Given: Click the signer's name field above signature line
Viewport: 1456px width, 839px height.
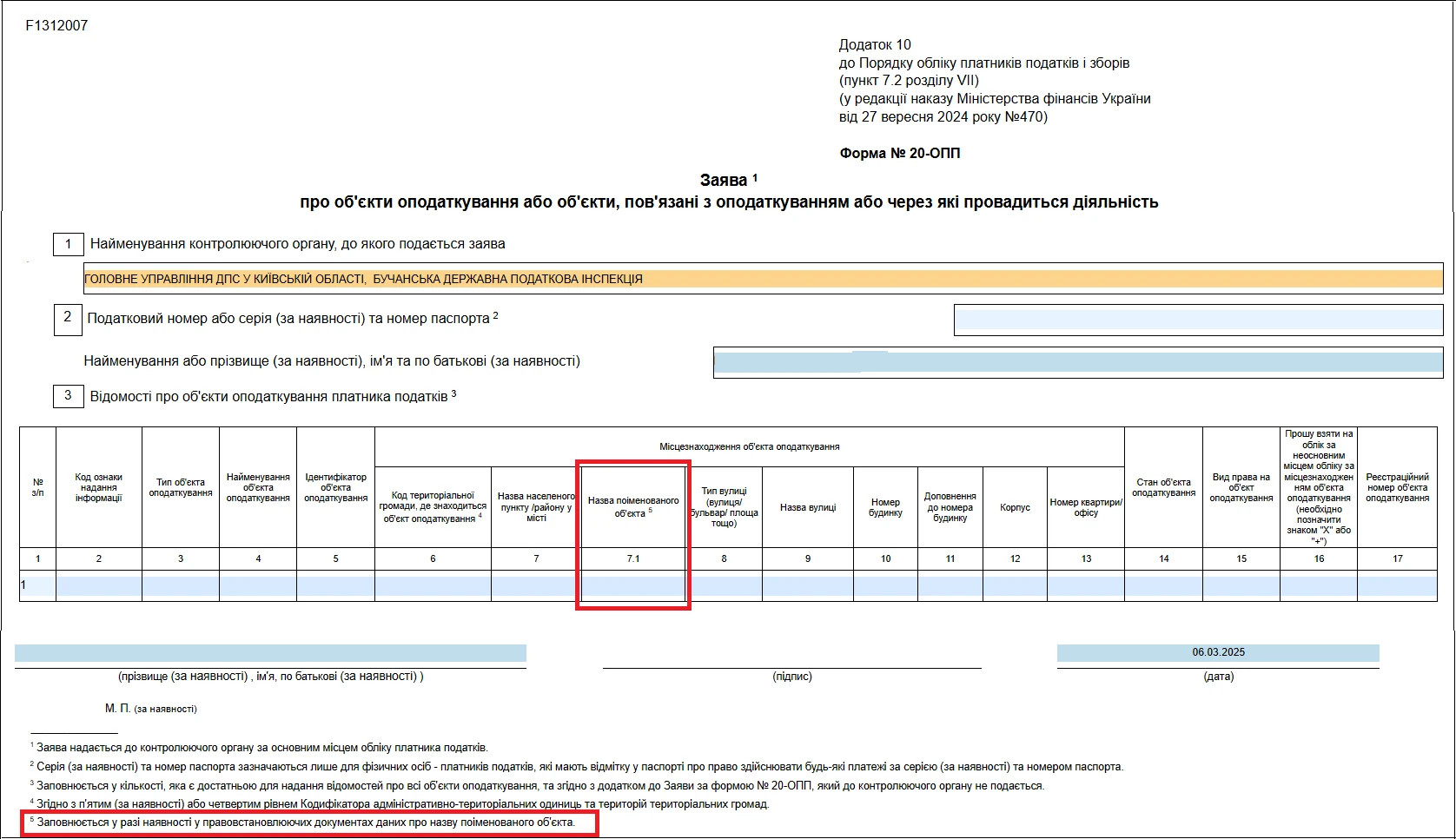Looking at the screenshot, I should [x=270, y=653].
